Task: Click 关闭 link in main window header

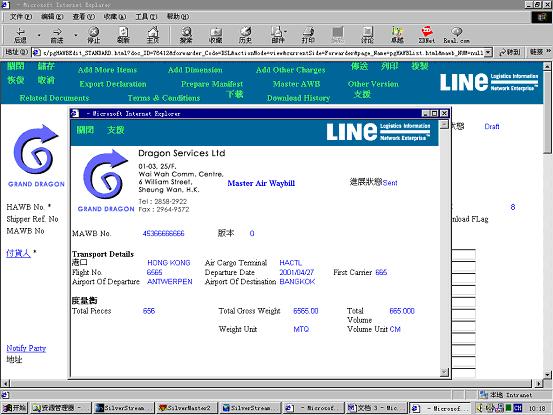Action: tap(16, 66)
